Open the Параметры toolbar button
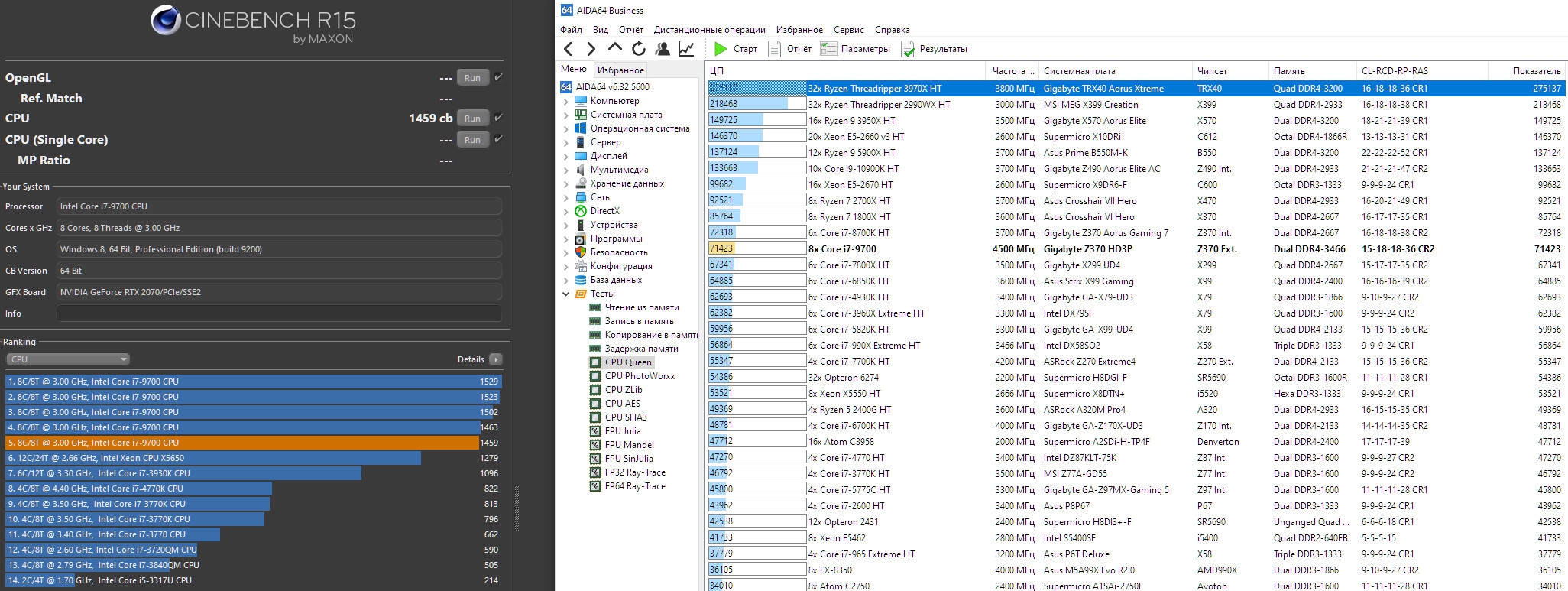This screenshot has height=591, width=1568. click(855, 49)
